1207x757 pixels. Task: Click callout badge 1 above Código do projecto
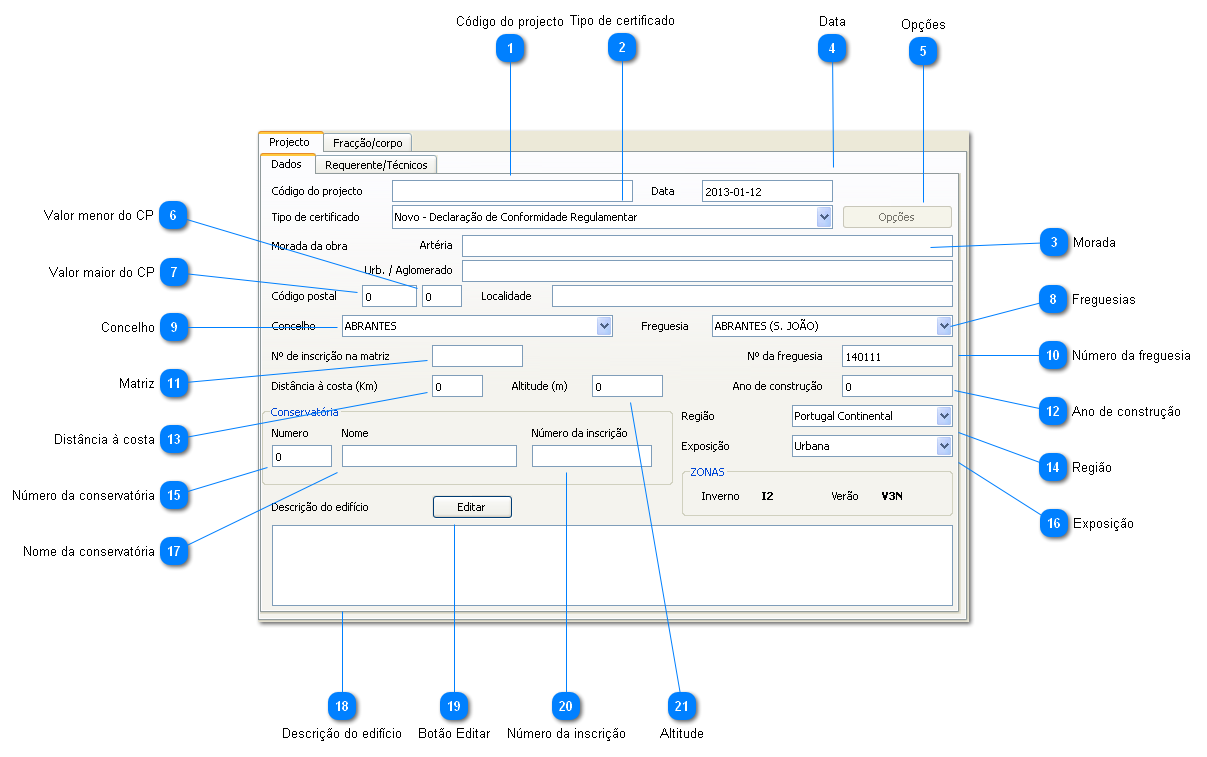tap(510, 48)
